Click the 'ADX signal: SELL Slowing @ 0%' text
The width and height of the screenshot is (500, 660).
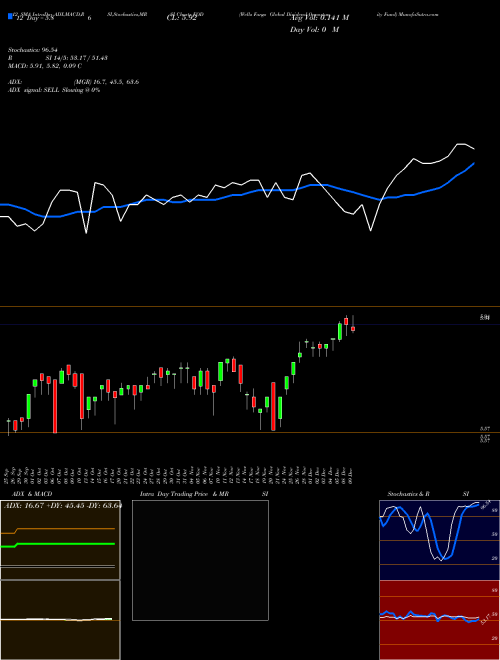[54, 90]
